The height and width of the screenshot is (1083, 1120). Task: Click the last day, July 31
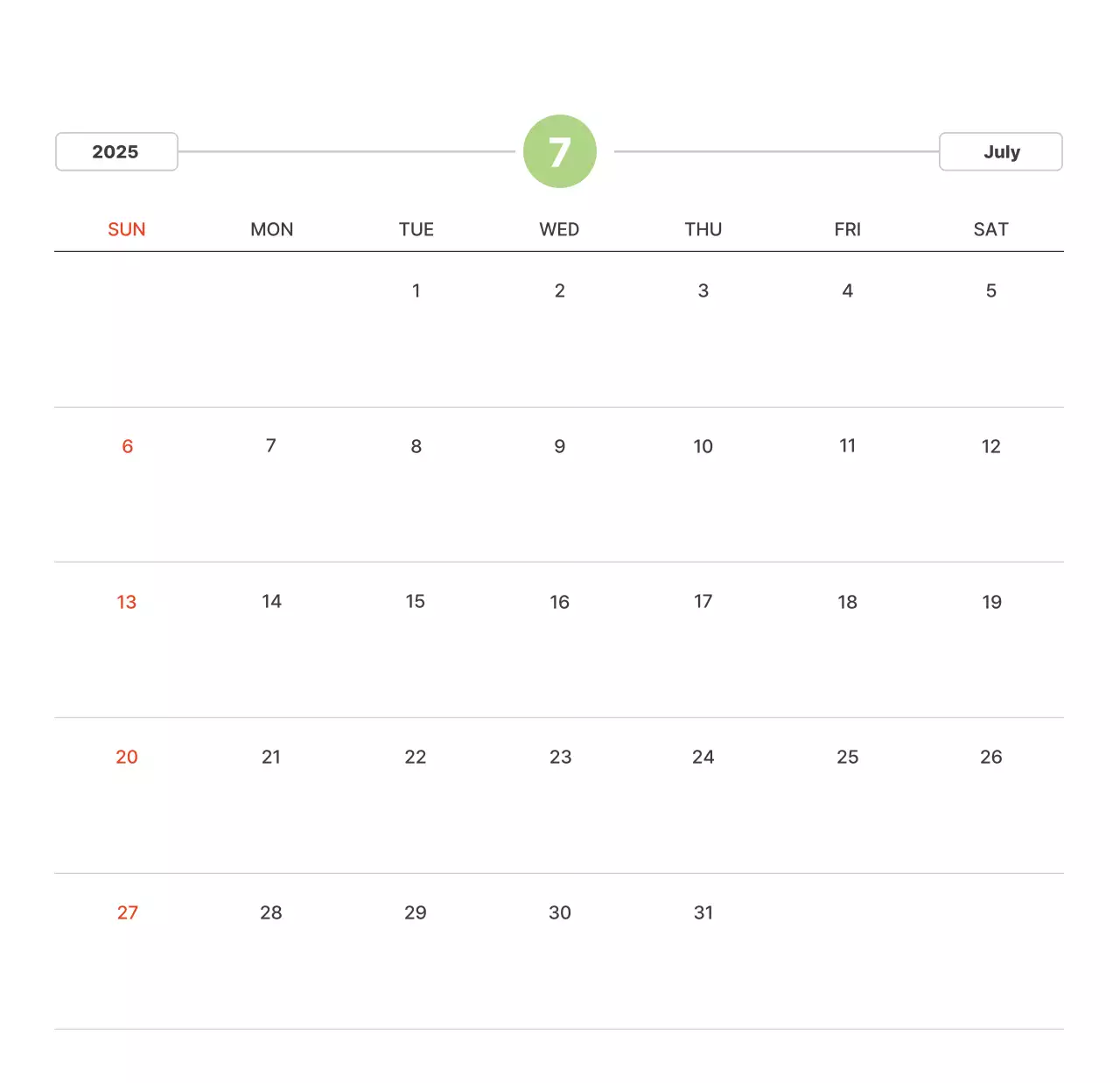pyautogui.click(x=703, y=912)
